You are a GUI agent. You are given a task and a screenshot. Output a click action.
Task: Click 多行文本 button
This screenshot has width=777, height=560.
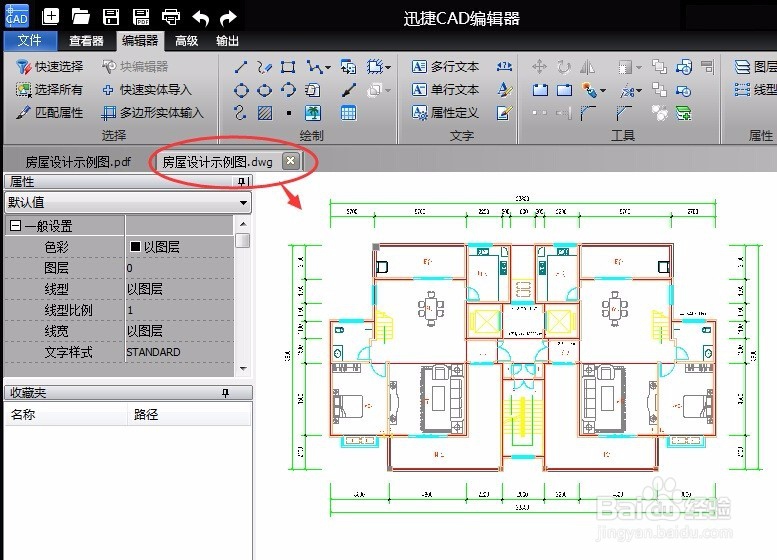tap(445, 66)
